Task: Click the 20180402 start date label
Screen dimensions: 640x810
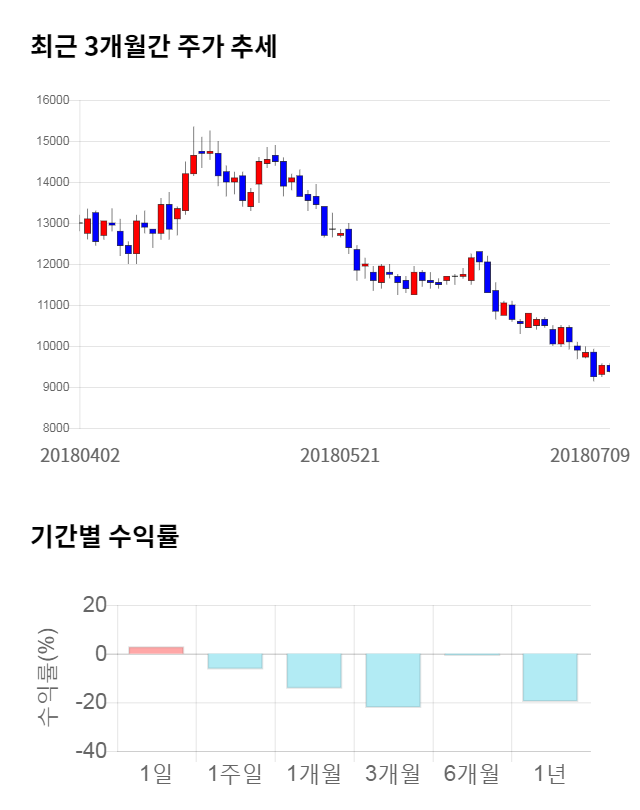Action: coord(80,455)
